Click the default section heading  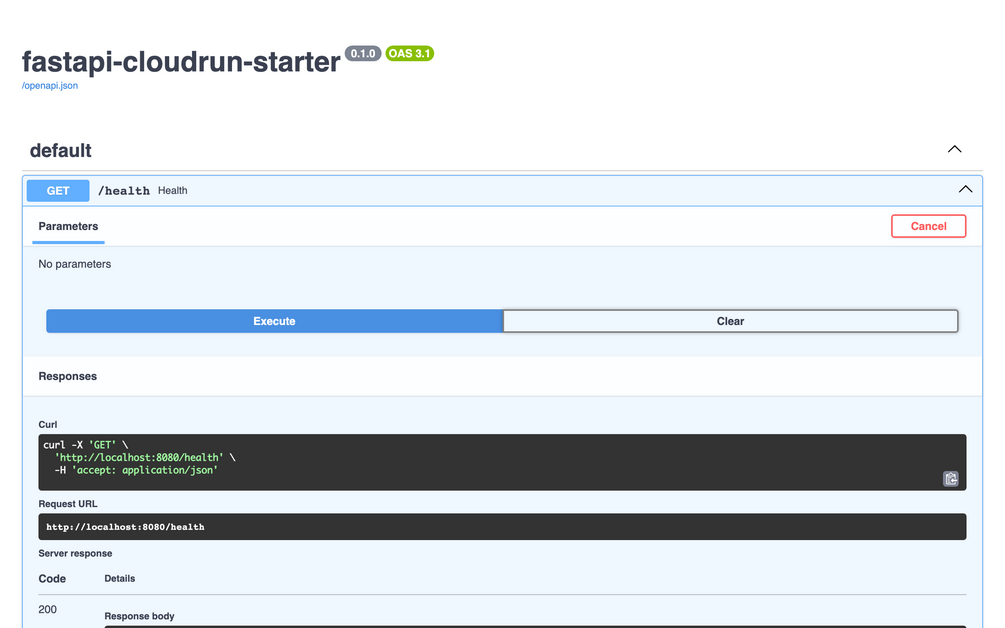tap(60, 151)
